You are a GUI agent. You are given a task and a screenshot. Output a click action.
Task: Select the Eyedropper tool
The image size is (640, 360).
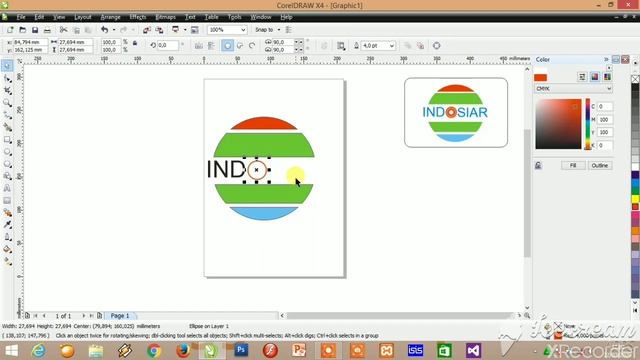(7, 225)
